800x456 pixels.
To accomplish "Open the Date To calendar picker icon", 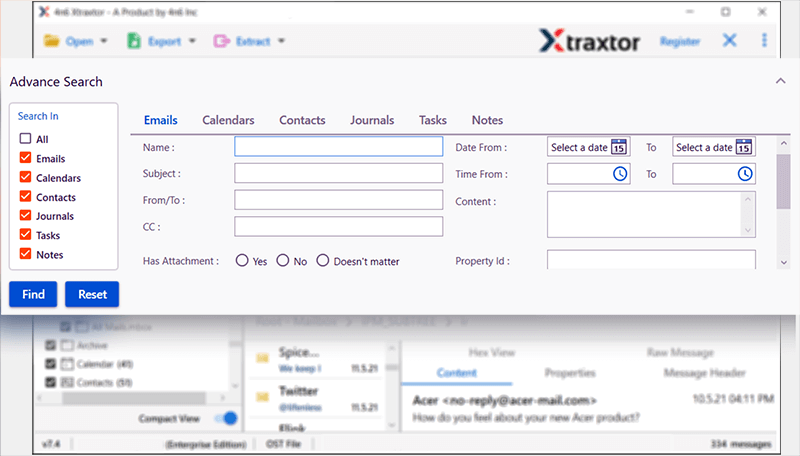I will 744,147.
